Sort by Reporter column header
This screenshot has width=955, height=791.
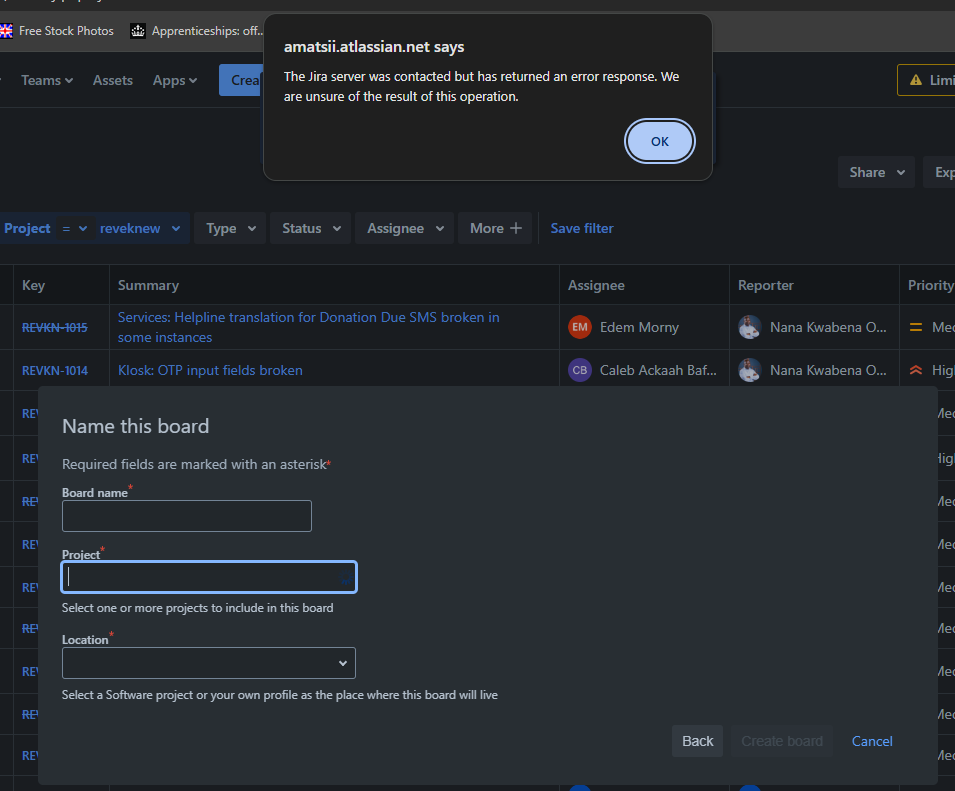point(766,285)
